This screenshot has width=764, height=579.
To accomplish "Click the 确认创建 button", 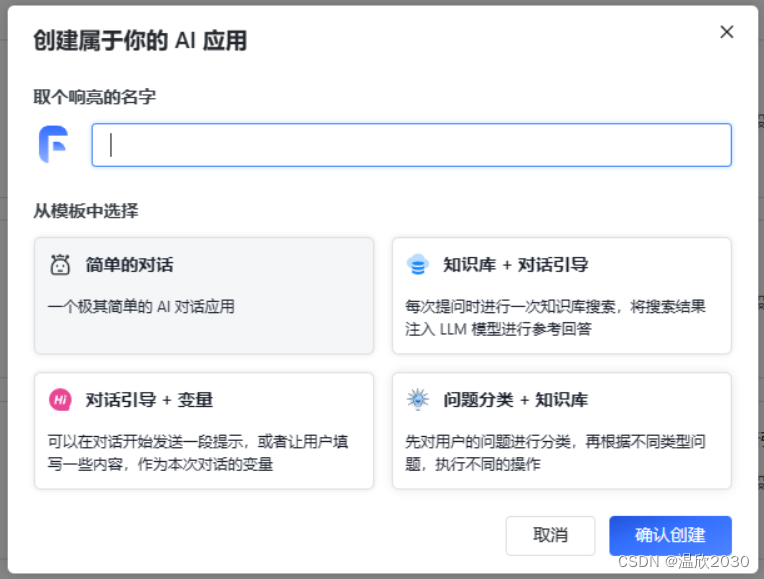I will pyautogui.click(x=670, y=535).
